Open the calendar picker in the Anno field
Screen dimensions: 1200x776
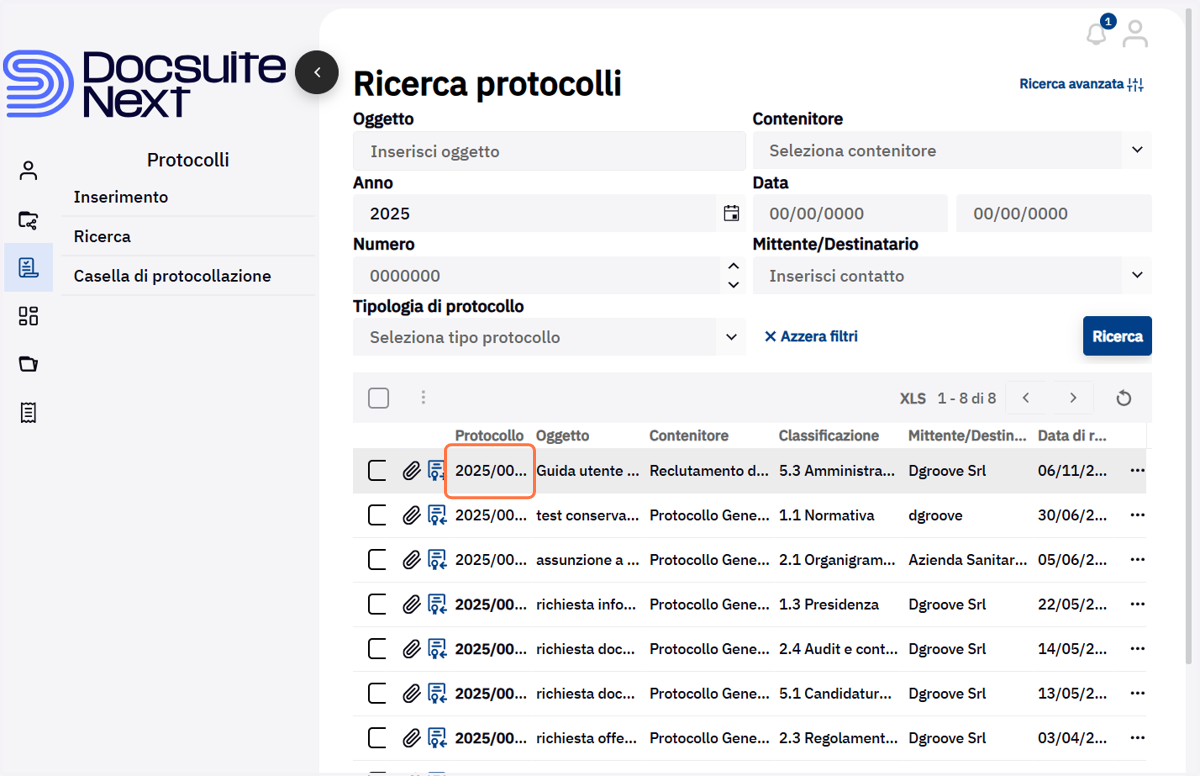(x=731, y=213)
